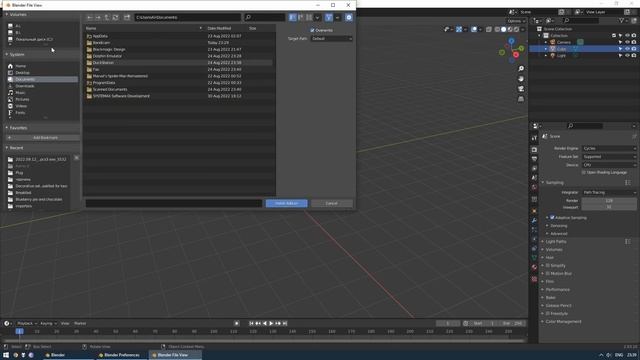The height and width of the screenshot is (360, 640).
Task: Open the Playback menu in timeline
Action: click(x=27, y=323)
